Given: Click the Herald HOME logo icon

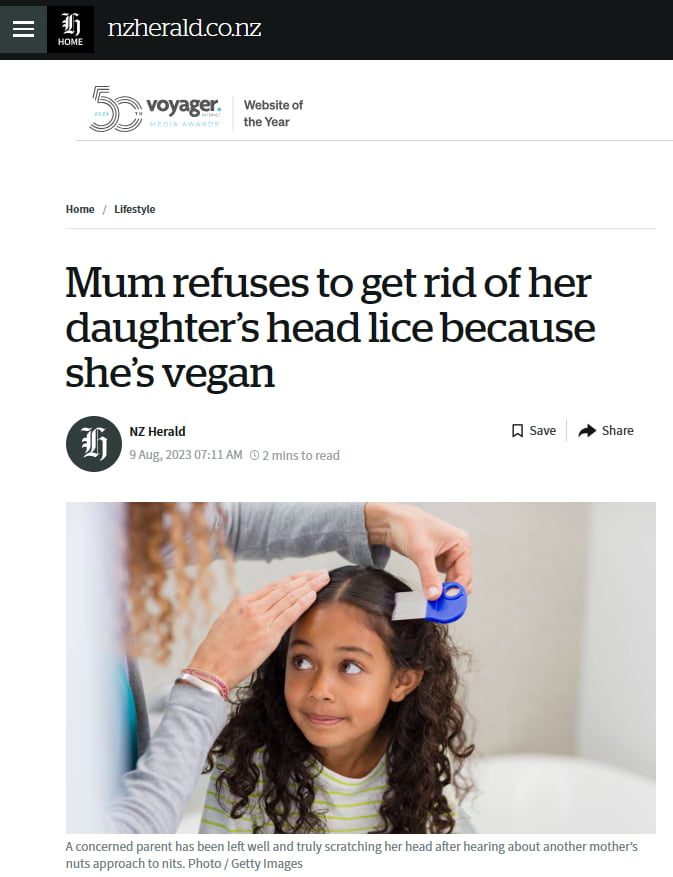Looking at the screenshot, I should (70, 29).
